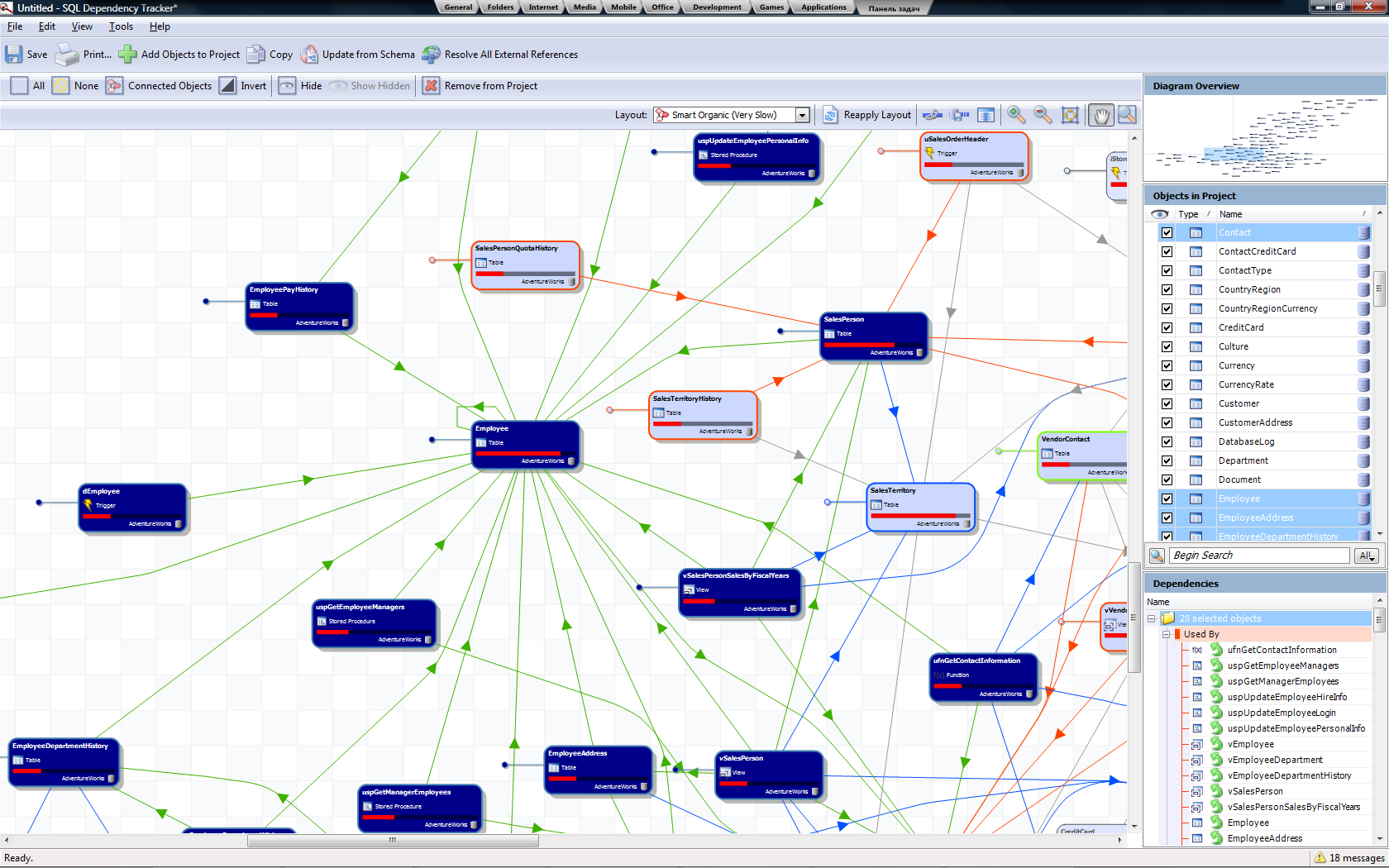Toggle the CountryRegion checkbox
This screenshot has height=868, width=1389.
(x=1167, y=289)
